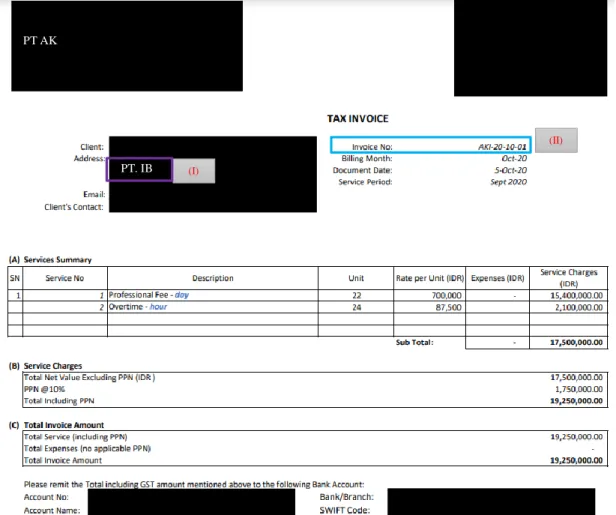
Task: Select the PPN amount 1,750,000.00
Action: (x=579, y=389)
